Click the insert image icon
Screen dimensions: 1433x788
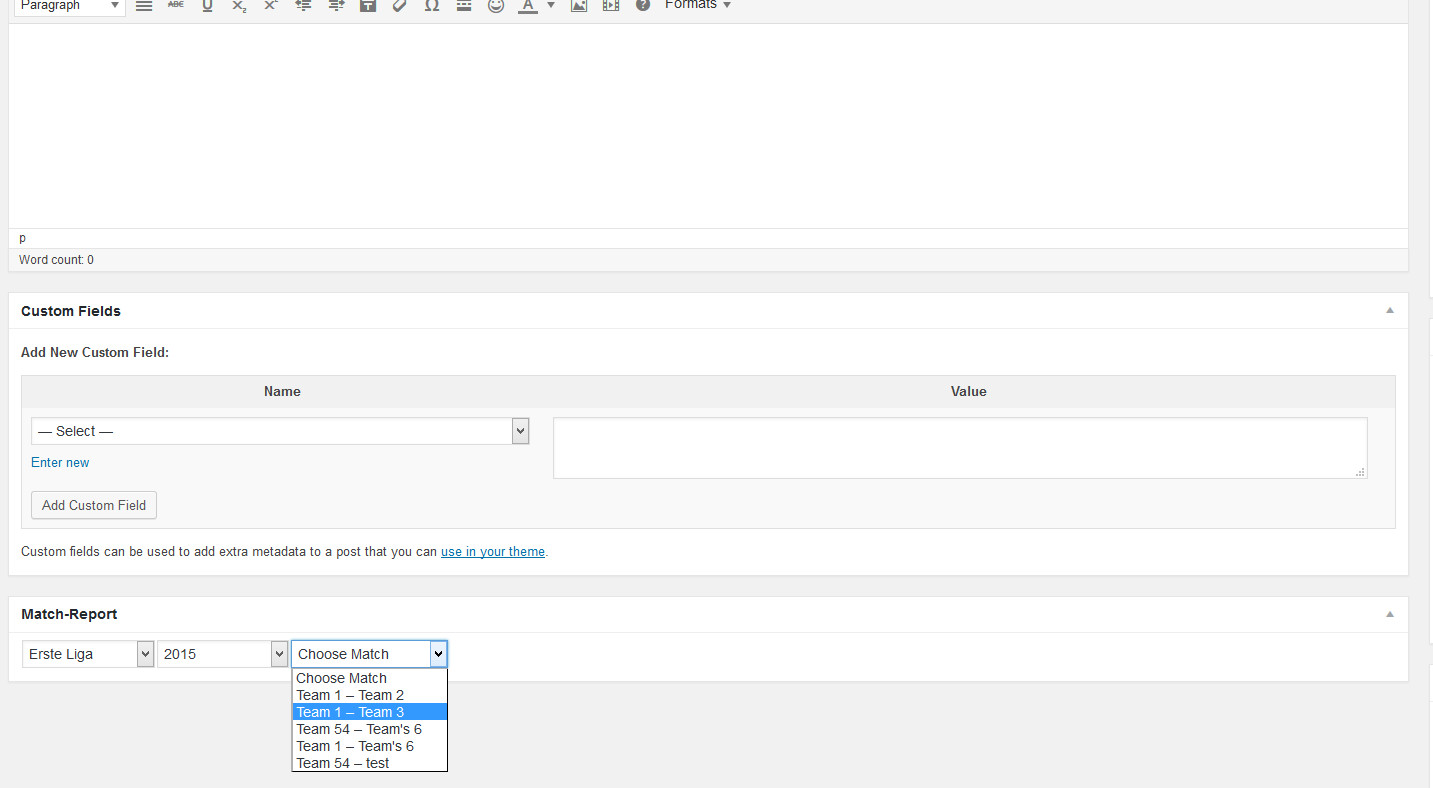click(x=578, y=5)
